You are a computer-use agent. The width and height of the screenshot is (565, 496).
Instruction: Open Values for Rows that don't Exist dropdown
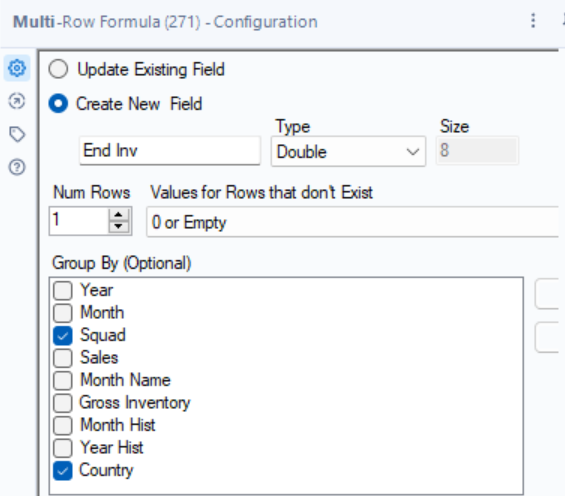352,222
